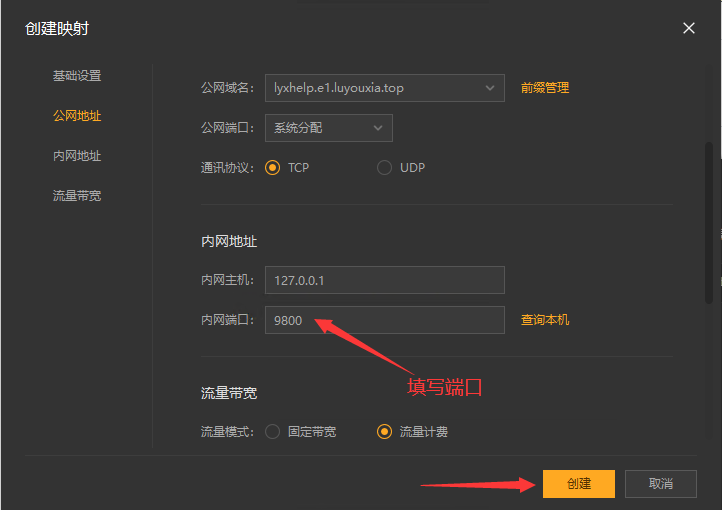
Task: Click the 流量模式 label
Action: tap(227, 432)
